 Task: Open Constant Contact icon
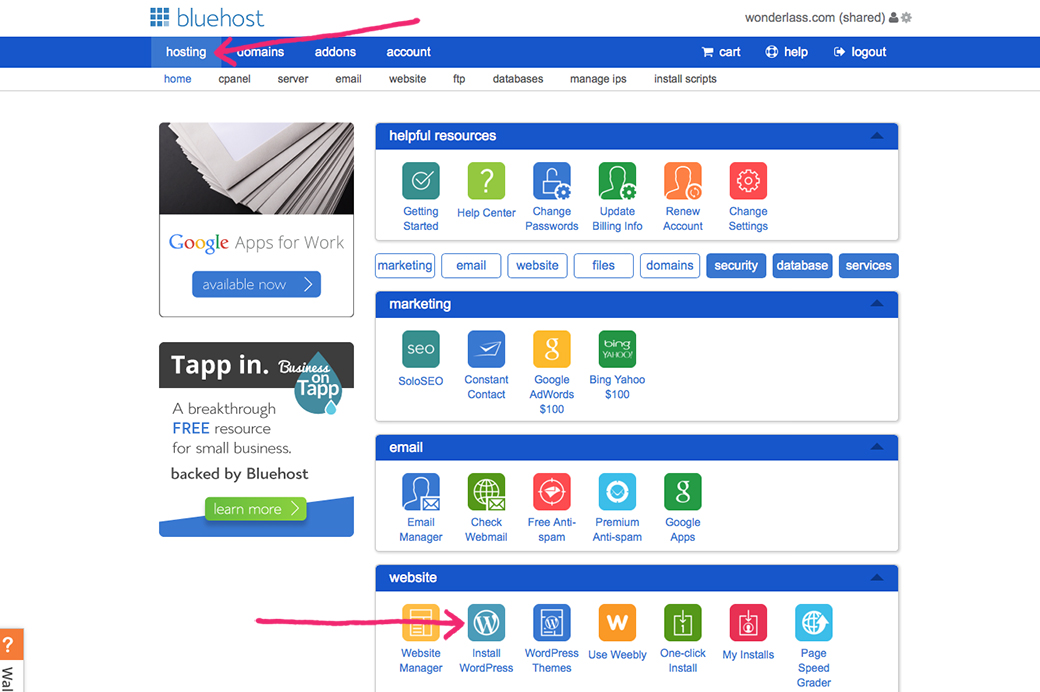click(486, 349)
